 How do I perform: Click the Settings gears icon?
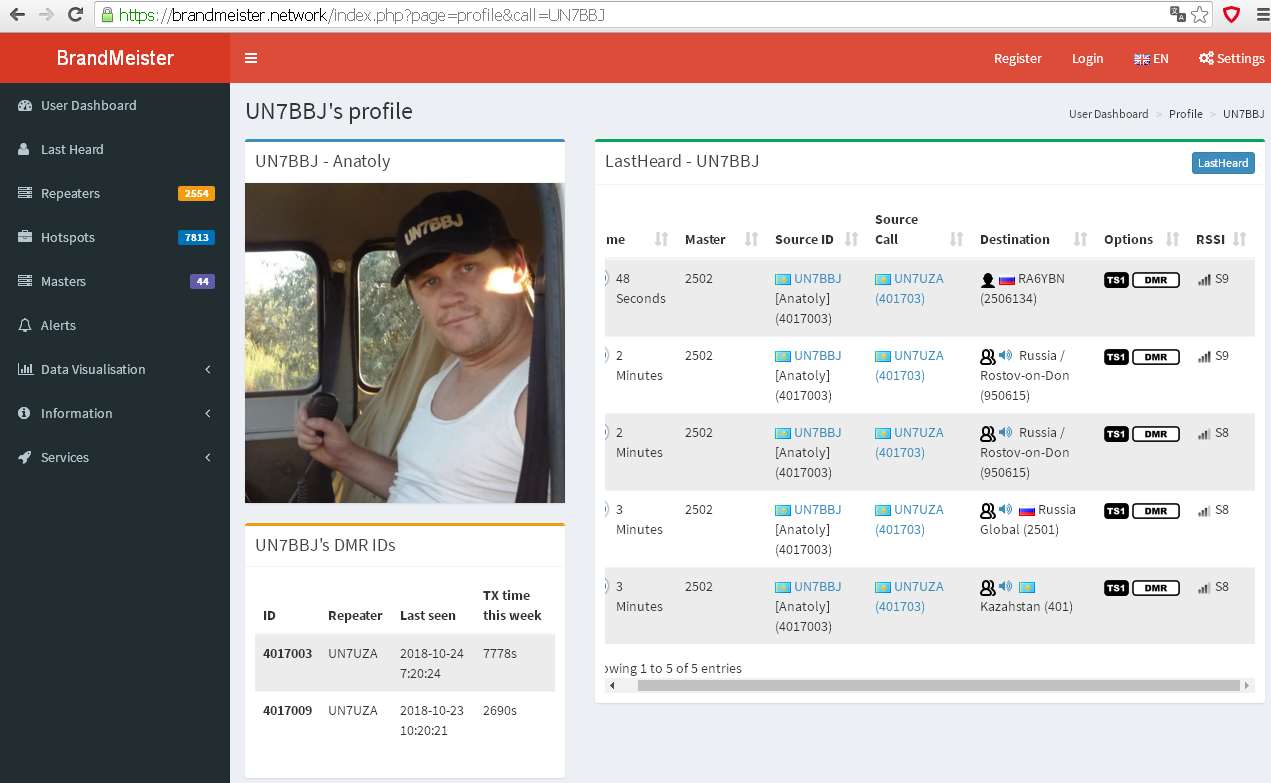pyautogui.click(x=1206, y=58)
